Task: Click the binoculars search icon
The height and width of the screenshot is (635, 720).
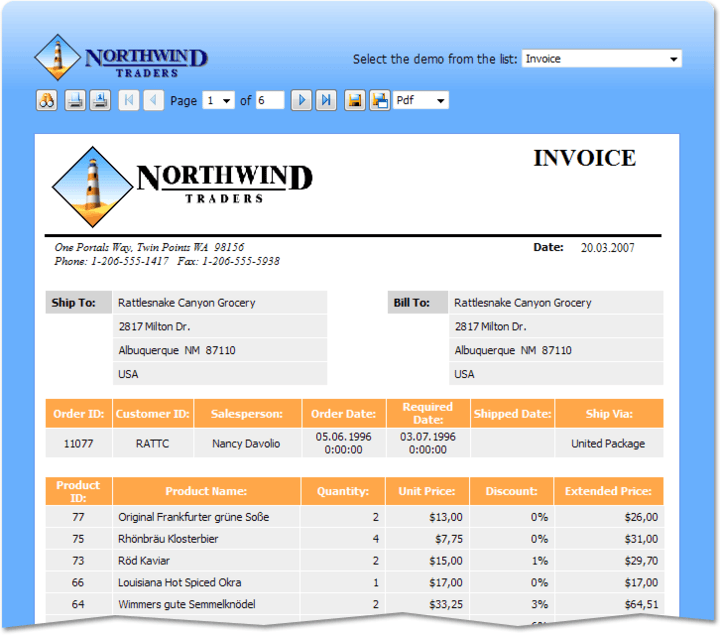Action: [x=46, y=100]
